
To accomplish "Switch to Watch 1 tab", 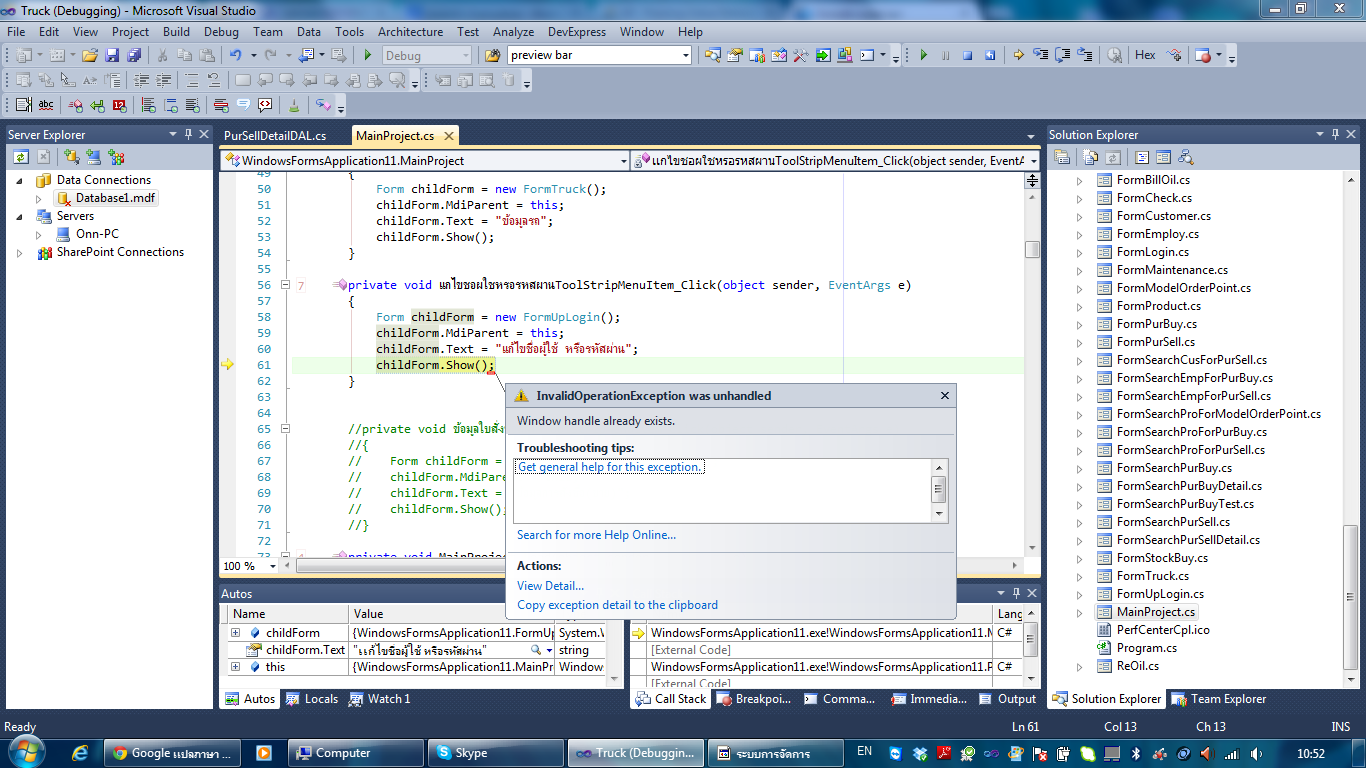I will click(379, 699).
